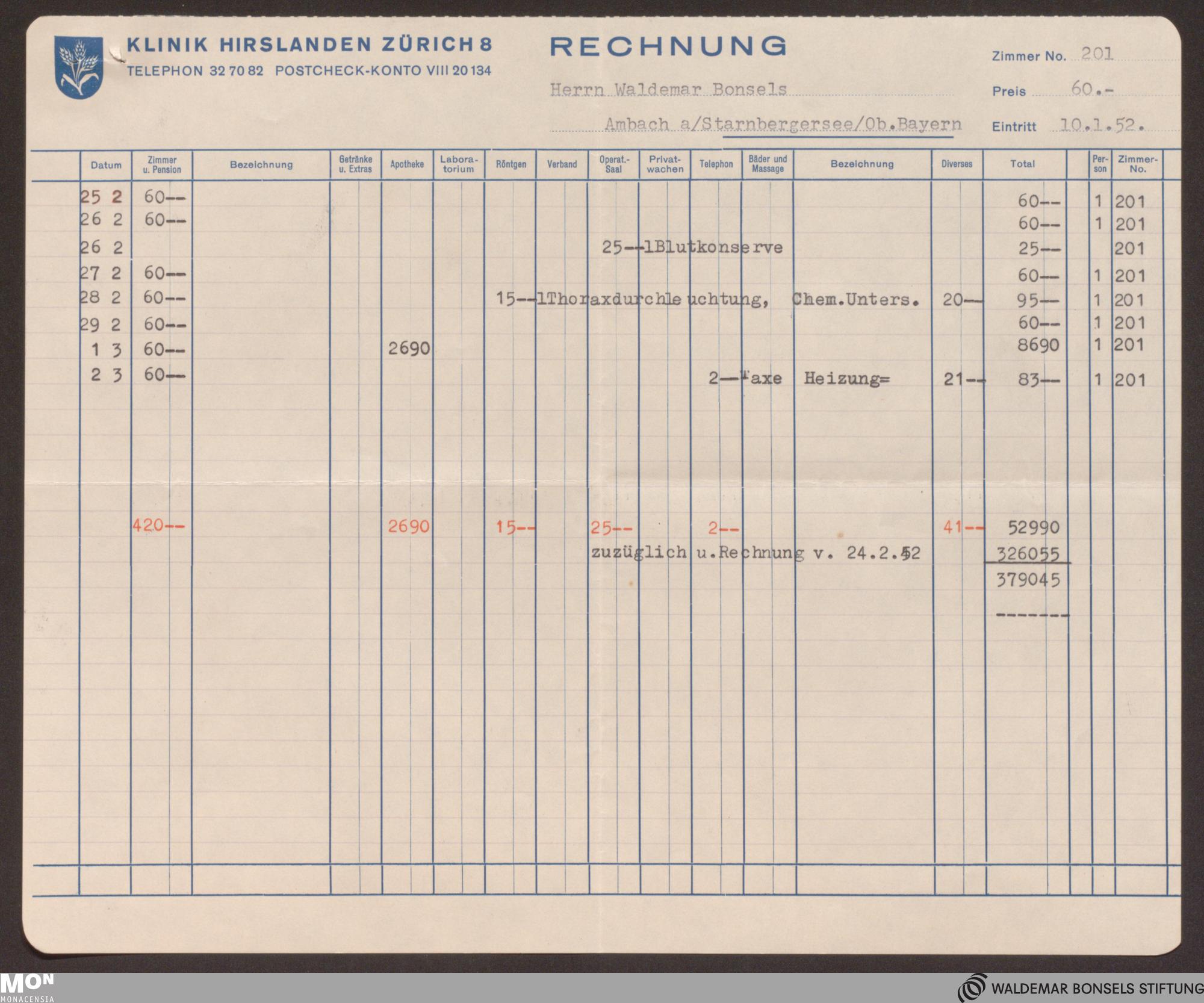Click the red room subtotal '420--'
Image resolution: width=1204 pixels, height=1003 pixels.
pos(158,526)
